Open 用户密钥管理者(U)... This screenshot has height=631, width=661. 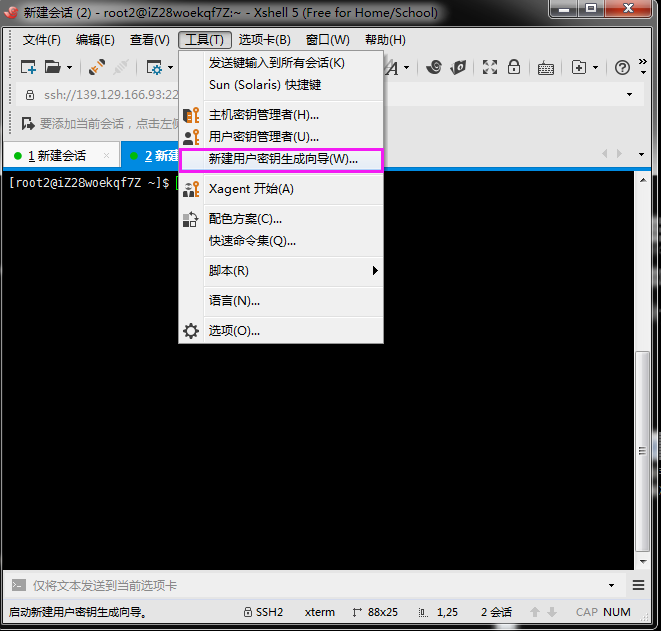tap(281, 137)
